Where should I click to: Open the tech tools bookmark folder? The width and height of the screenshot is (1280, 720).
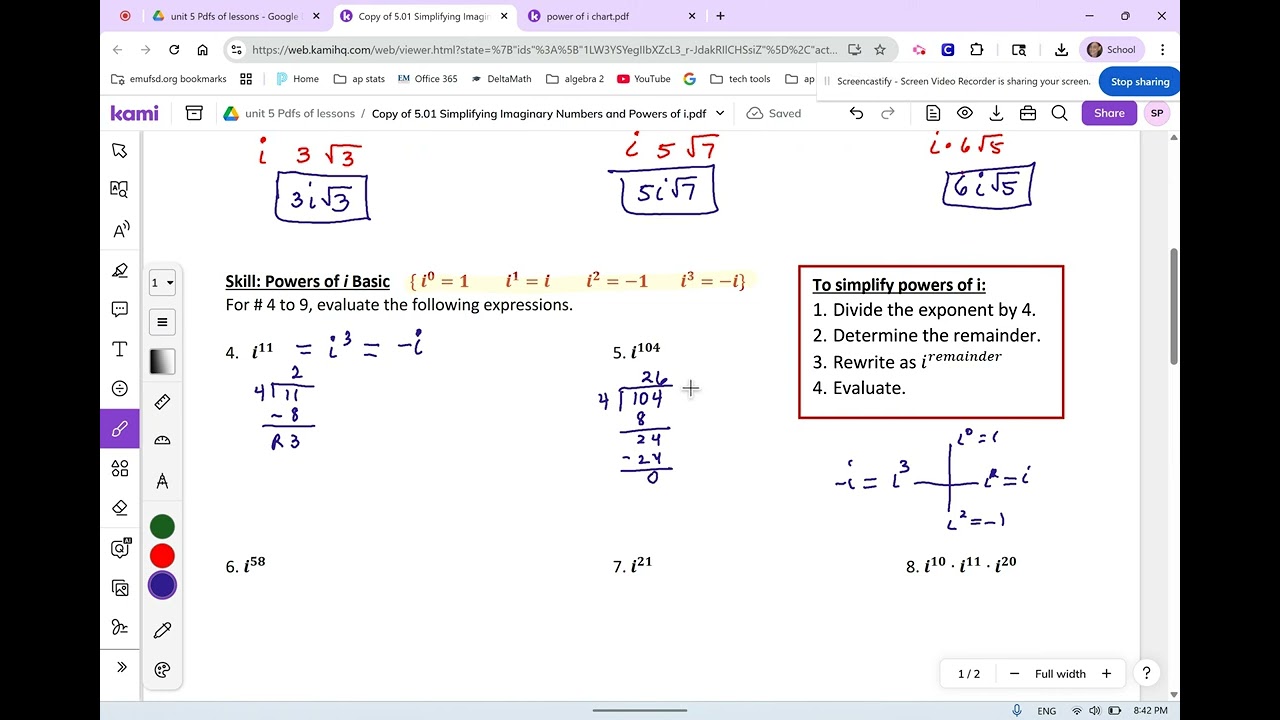tap(739, 79)
